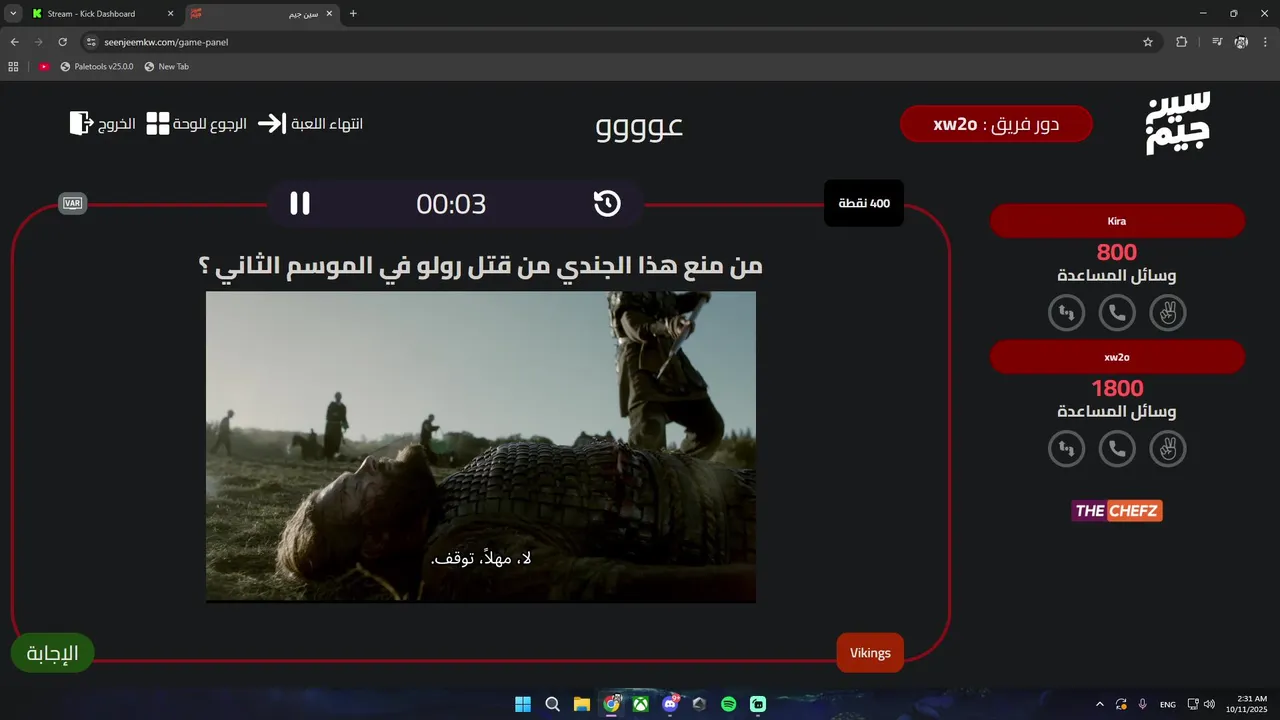Viewport: 1280px width, 720px height.
Task: Use xw2o's phone call lifeline
Action: tap(1117, 449)
